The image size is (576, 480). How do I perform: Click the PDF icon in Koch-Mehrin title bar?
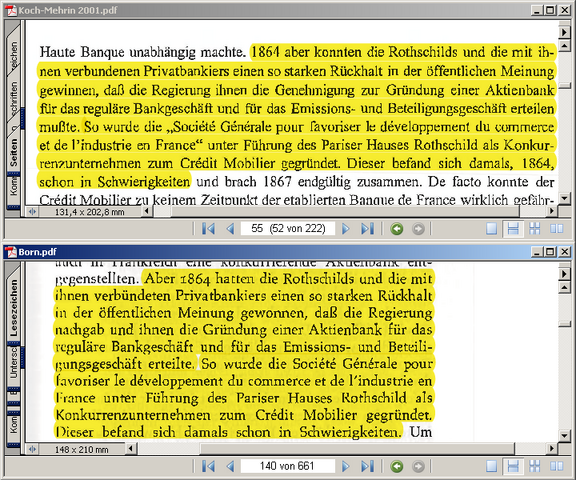coord(11,10)
